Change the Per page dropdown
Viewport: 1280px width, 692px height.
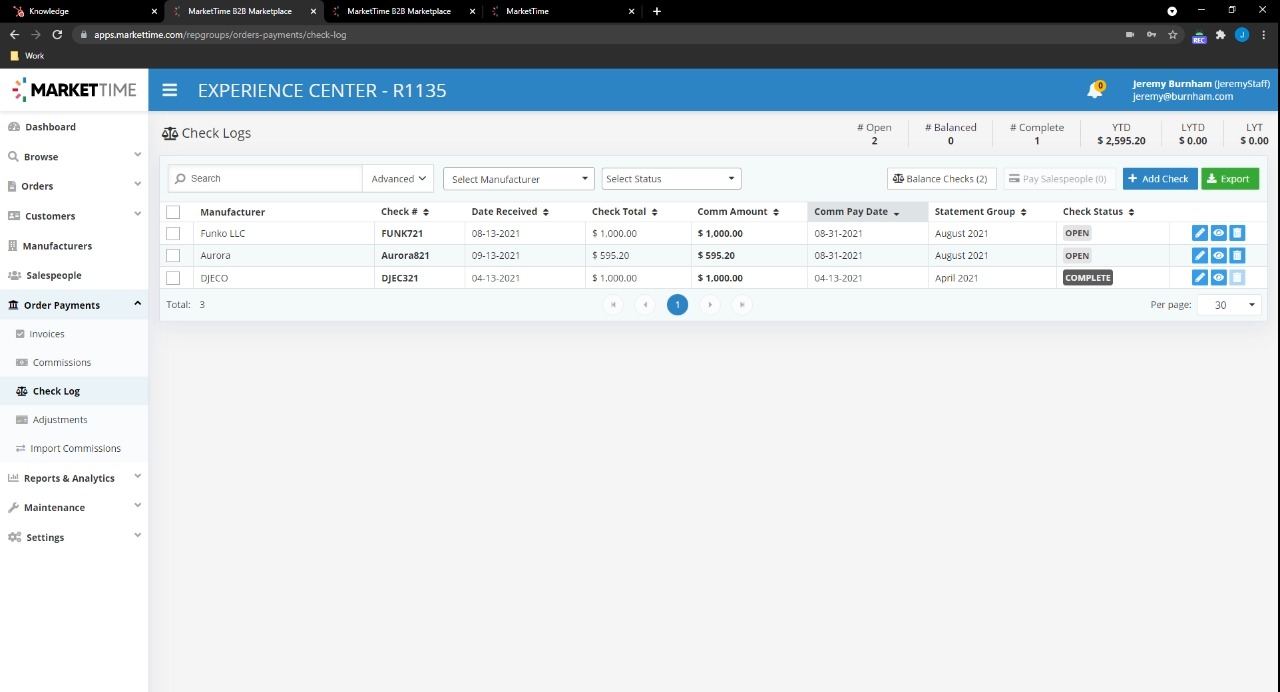1229,305
